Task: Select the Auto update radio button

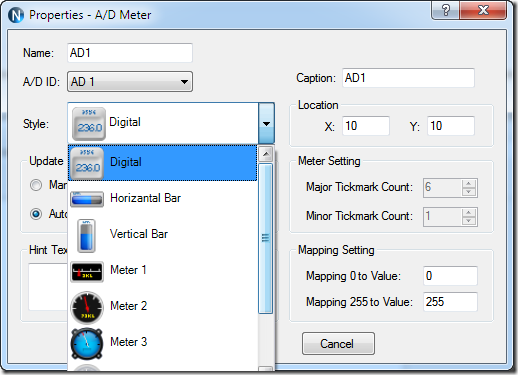Action: 36,214
